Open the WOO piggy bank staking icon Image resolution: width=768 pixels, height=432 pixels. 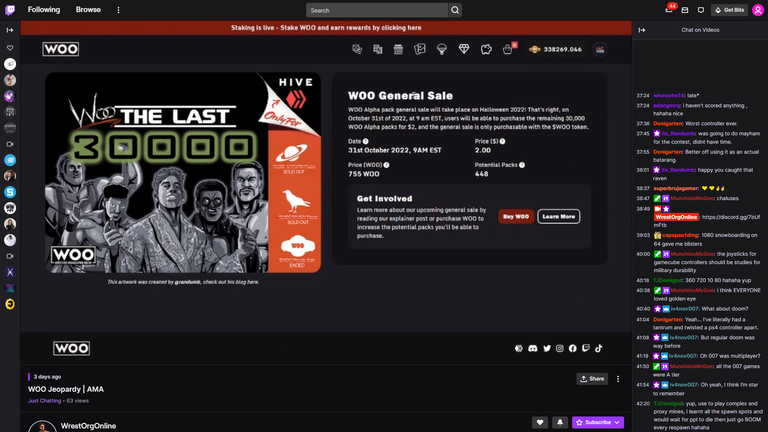[486, 49]
